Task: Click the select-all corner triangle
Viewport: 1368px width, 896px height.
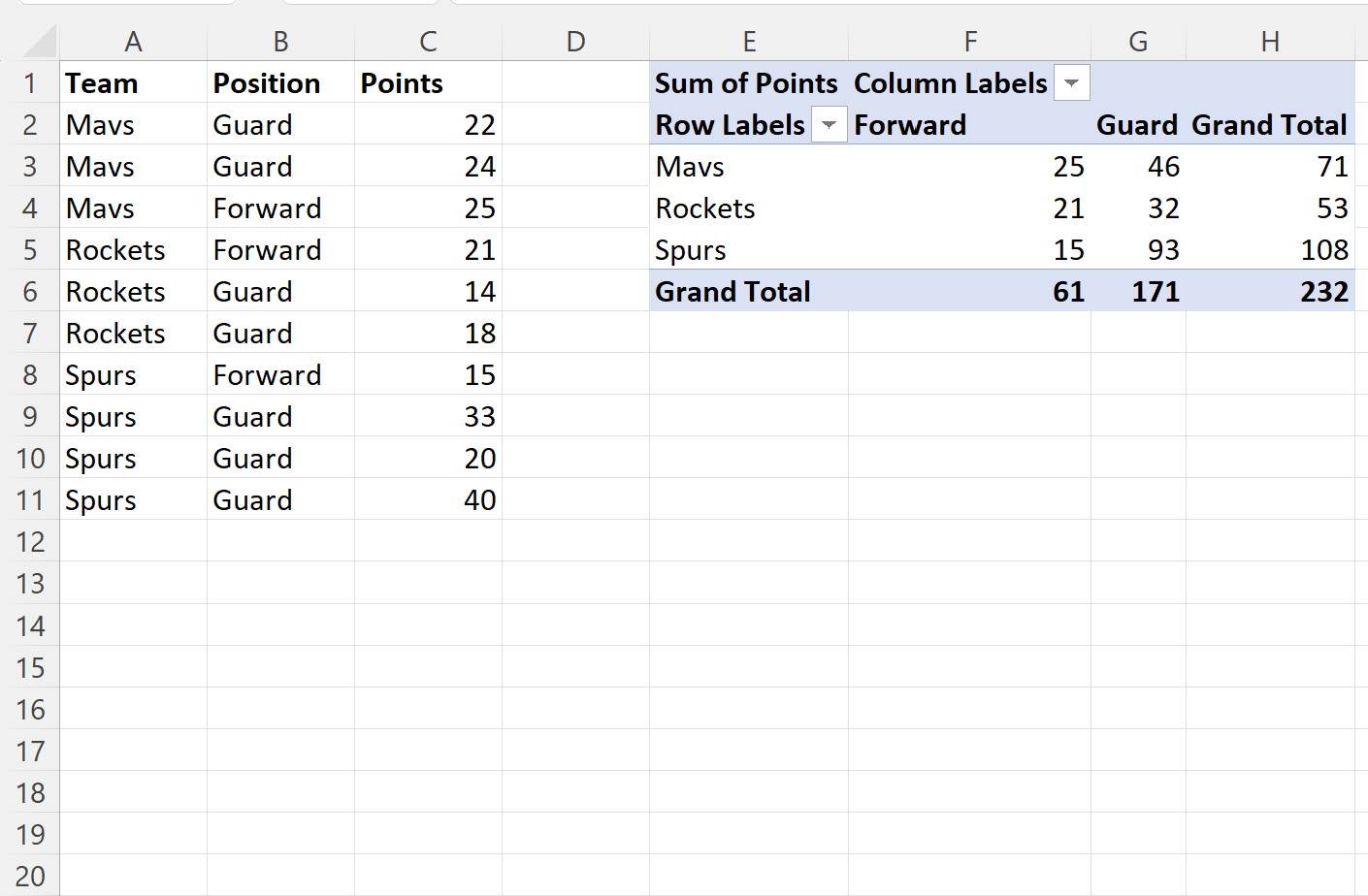Action: coord(40,42)
